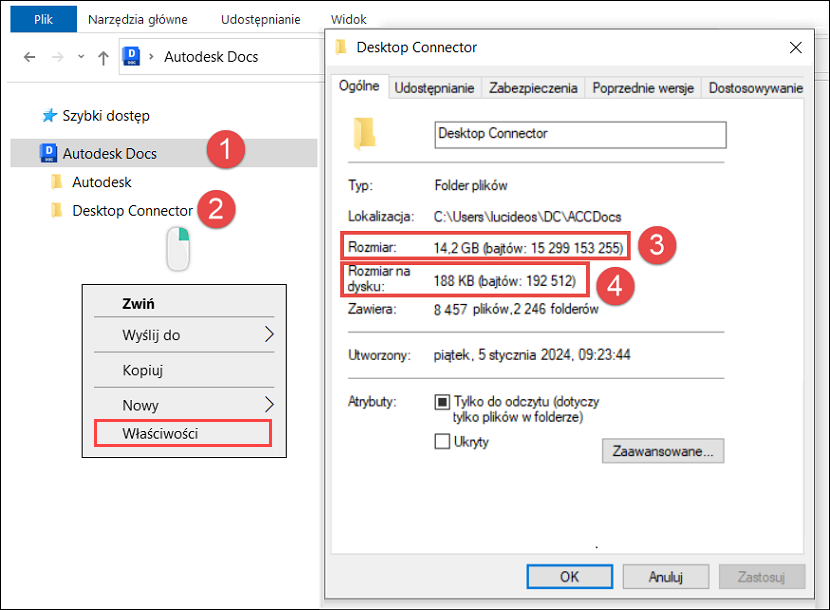Expand the Nowy submenu arrow

269,405
